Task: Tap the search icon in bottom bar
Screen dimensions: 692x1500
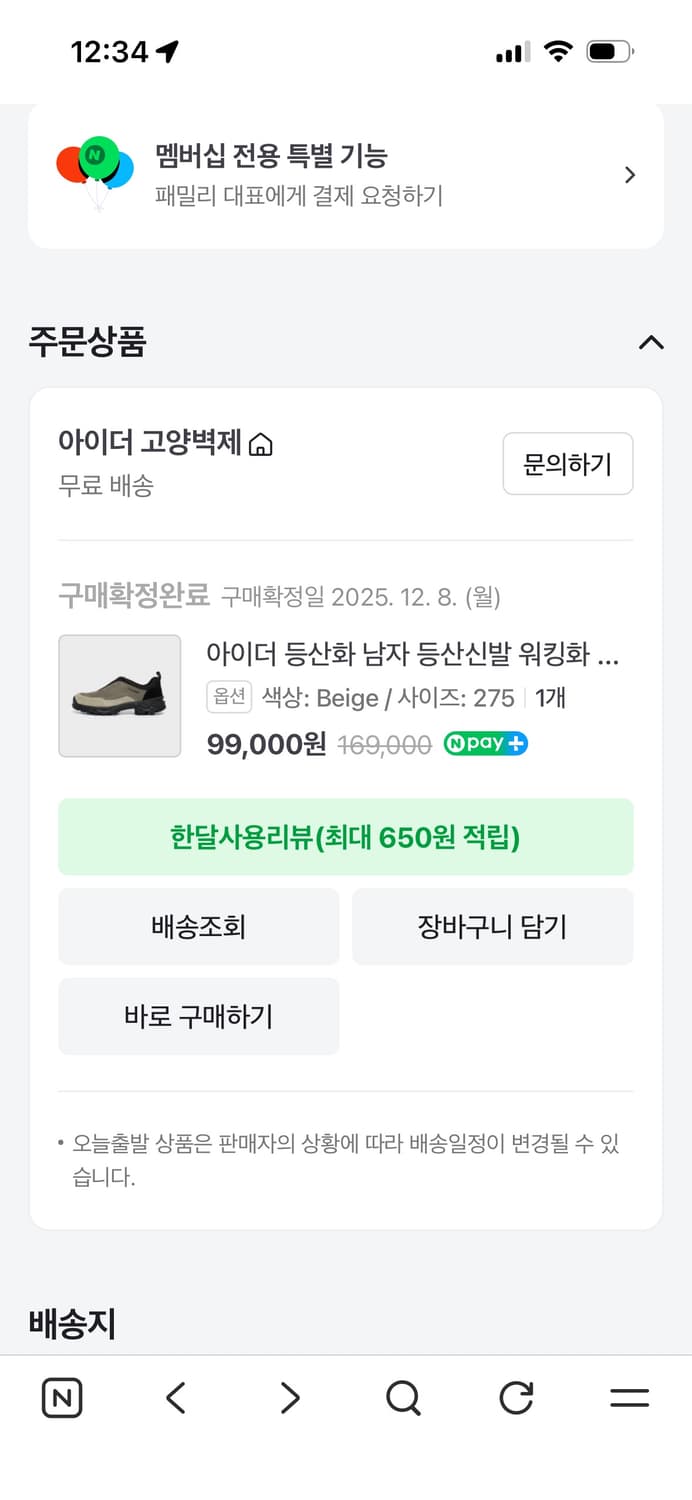Action: click(x=402, y=1399)
